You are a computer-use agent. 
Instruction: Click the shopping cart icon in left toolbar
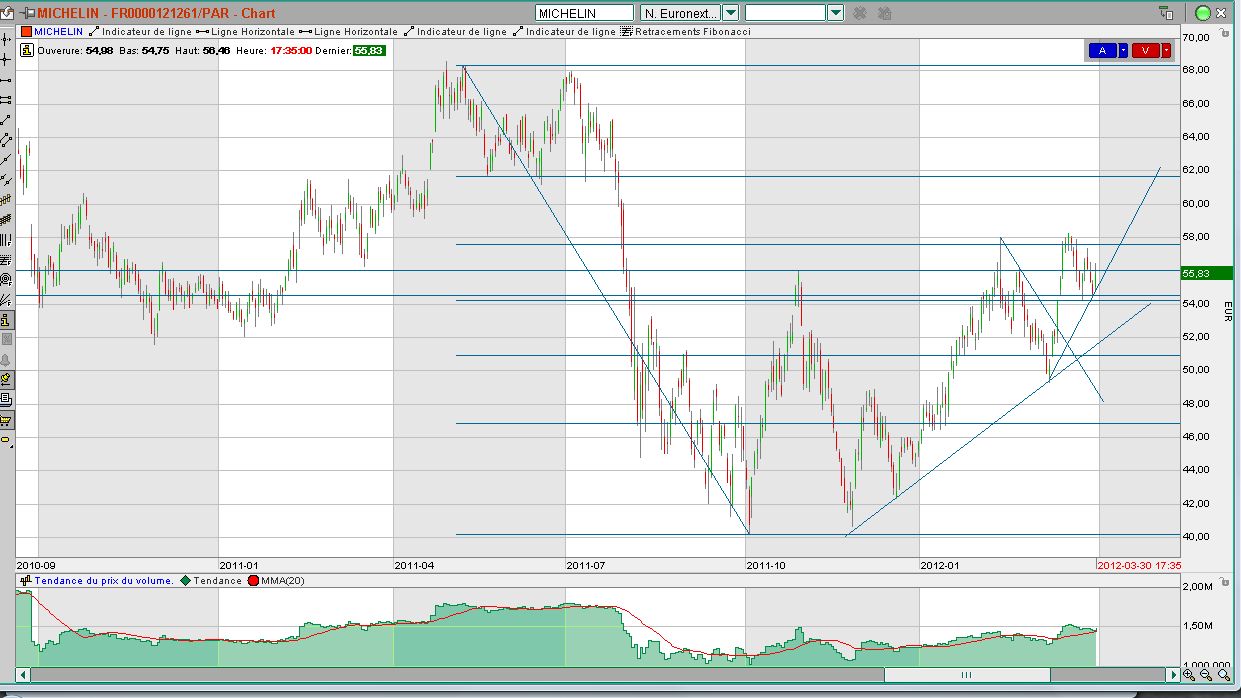click(x=6, y=420)
